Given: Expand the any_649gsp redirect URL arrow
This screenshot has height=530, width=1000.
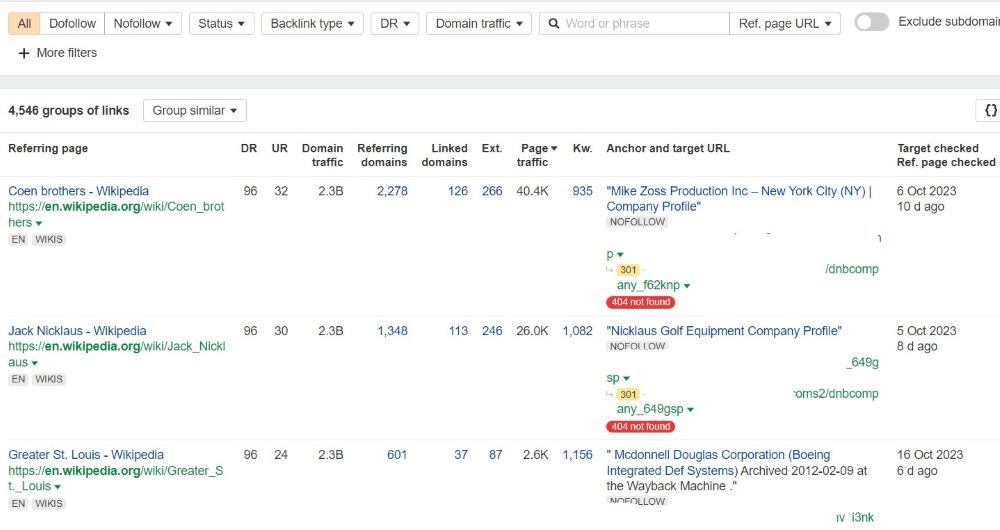Looking at the screenshot, I should [x=691, y=409].
